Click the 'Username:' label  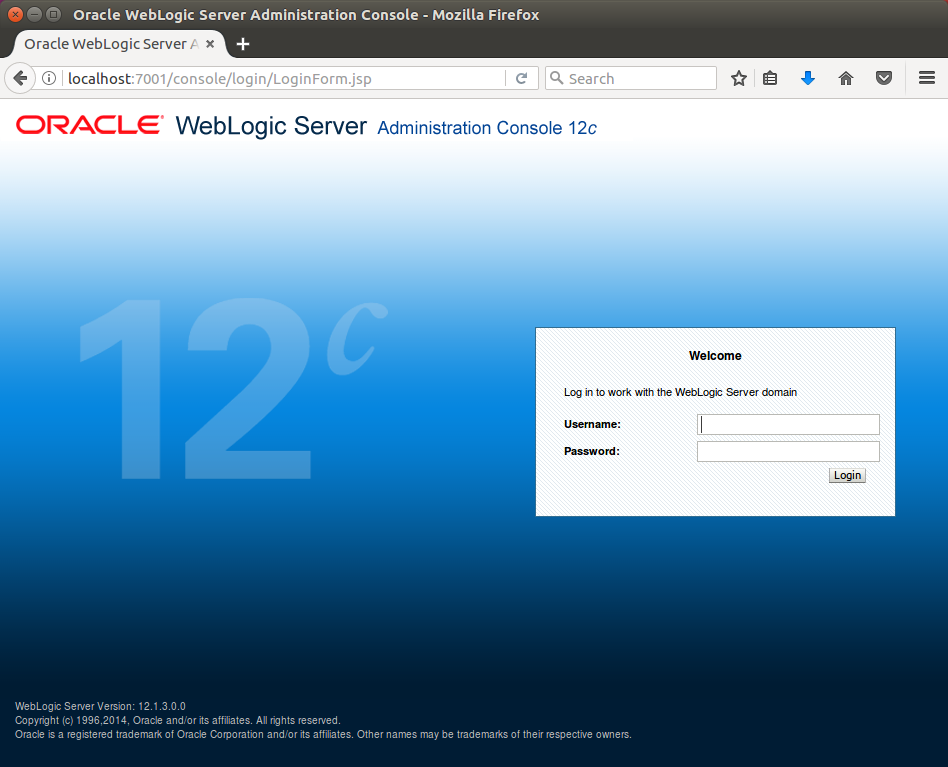592,424
